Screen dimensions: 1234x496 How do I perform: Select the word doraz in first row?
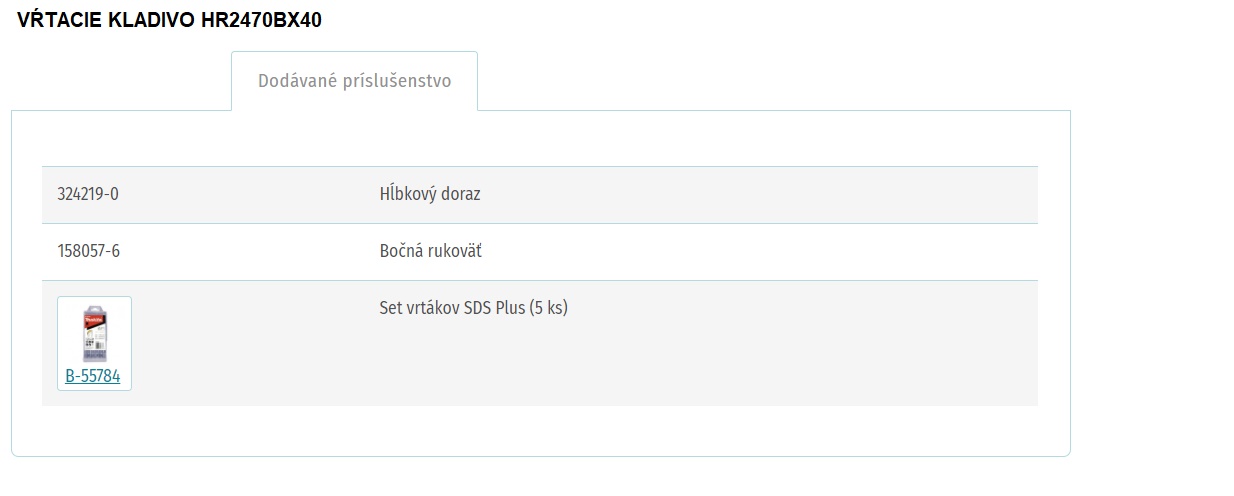461,194
